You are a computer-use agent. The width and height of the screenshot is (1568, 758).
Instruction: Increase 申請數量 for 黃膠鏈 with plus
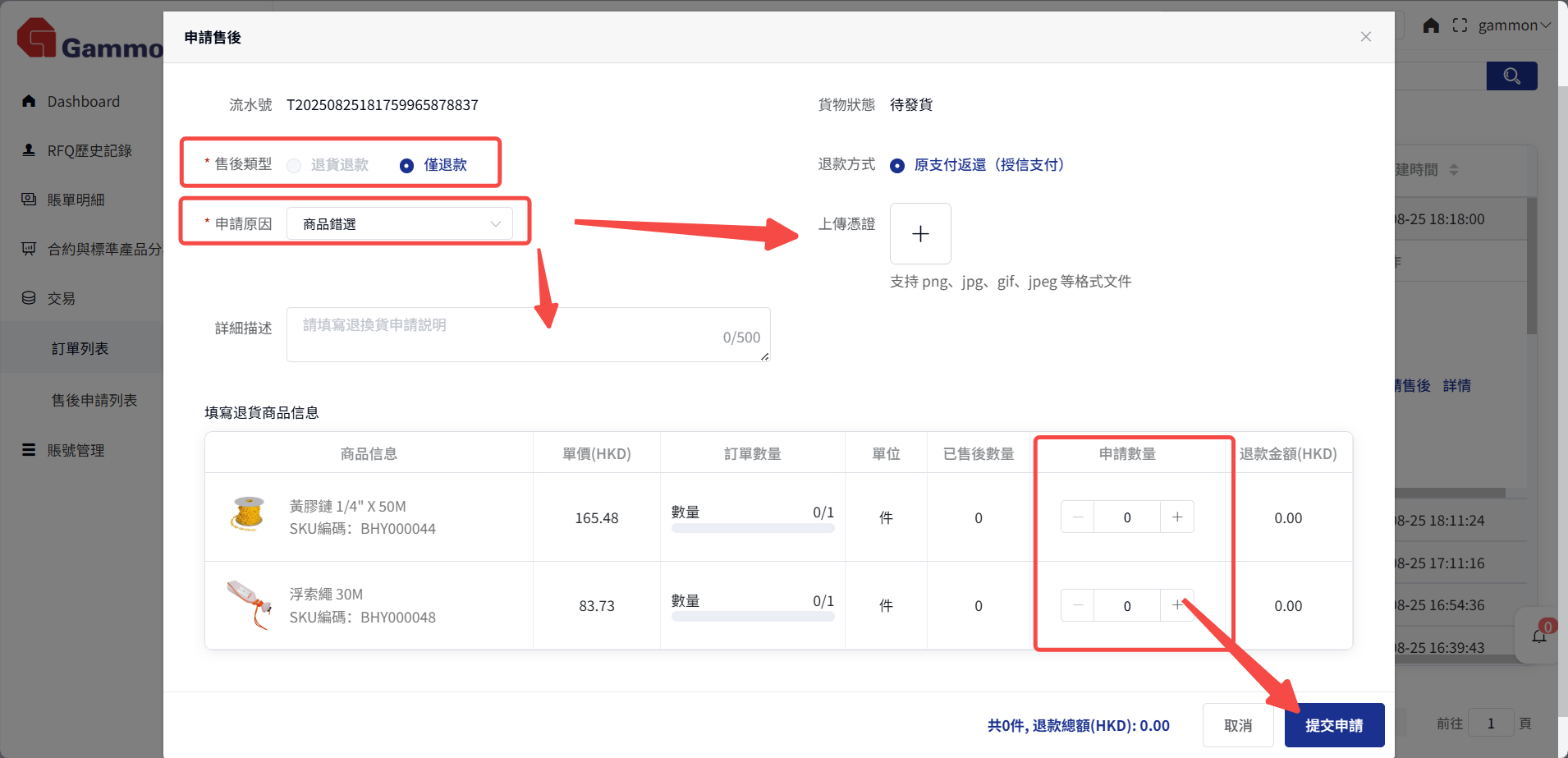tap(1177, 517)
